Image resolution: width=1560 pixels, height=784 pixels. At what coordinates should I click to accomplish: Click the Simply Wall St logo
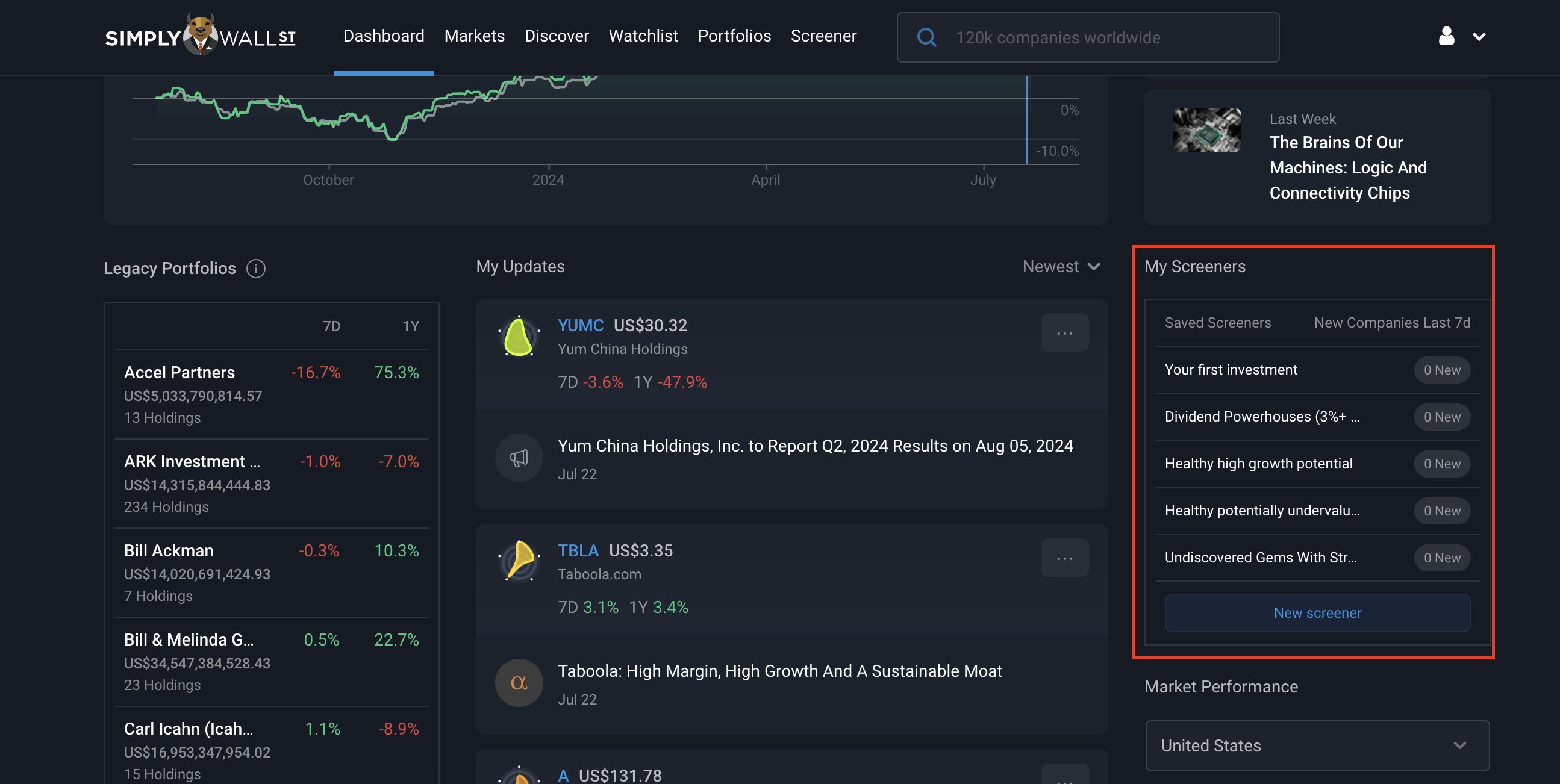point(201,35)
